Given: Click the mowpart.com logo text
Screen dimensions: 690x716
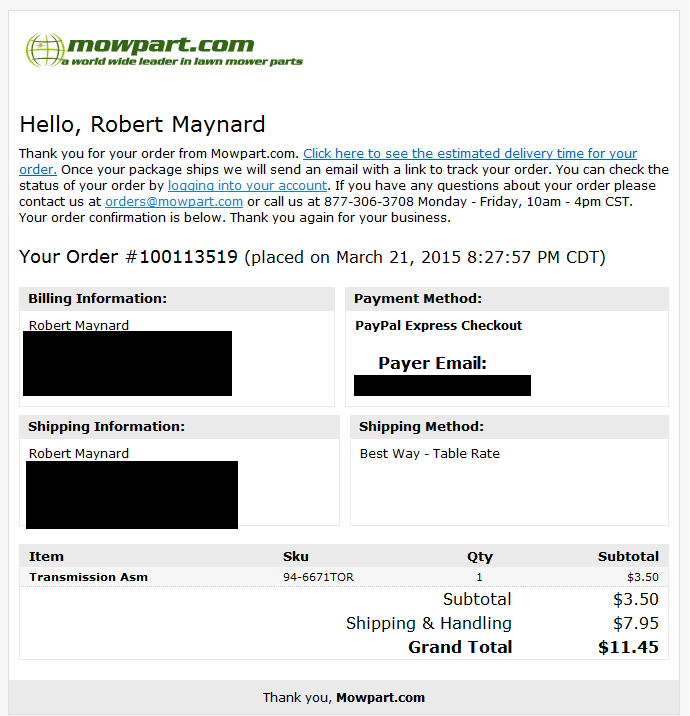Looking at the screenshot, I should [161, 45].
